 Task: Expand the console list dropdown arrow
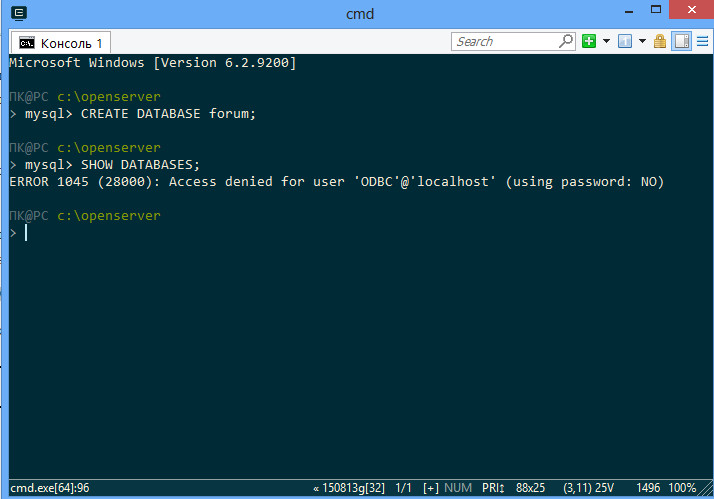642,42
